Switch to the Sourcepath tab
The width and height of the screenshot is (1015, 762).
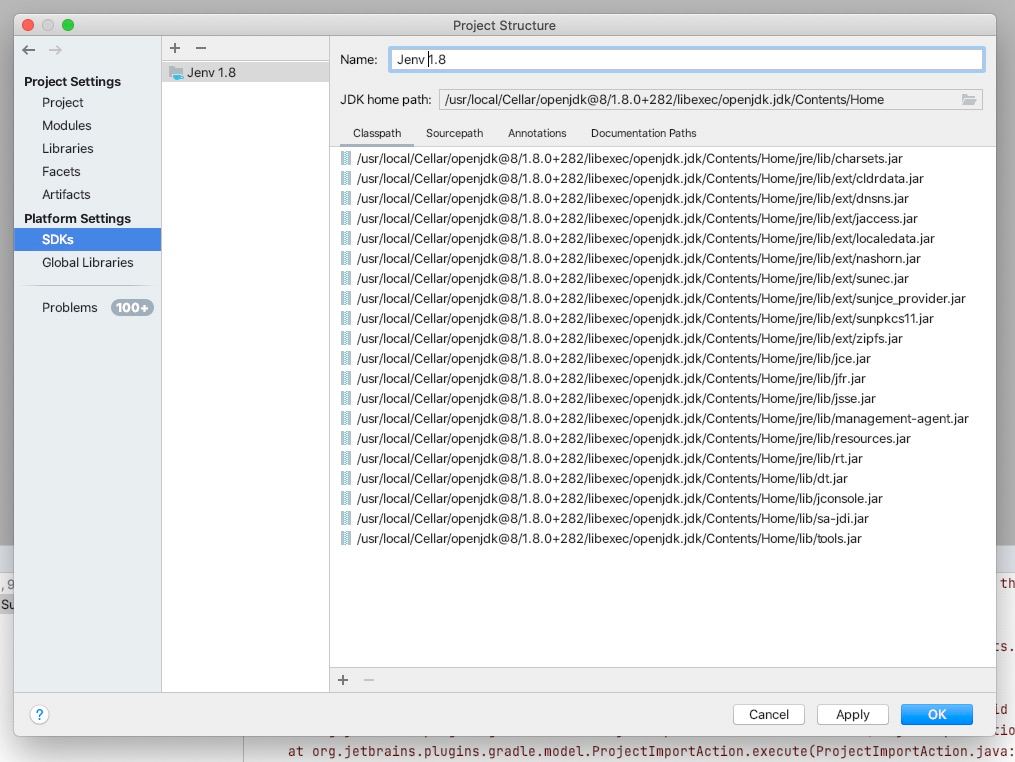tap(454, 133)
